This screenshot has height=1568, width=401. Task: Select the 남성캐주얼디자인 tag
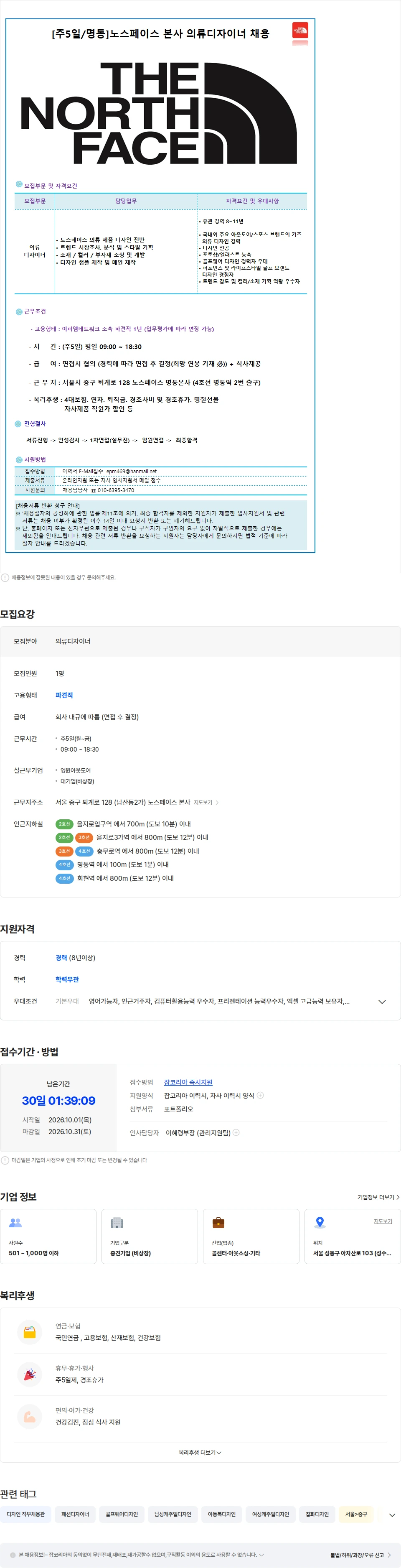coord(173,1514)
